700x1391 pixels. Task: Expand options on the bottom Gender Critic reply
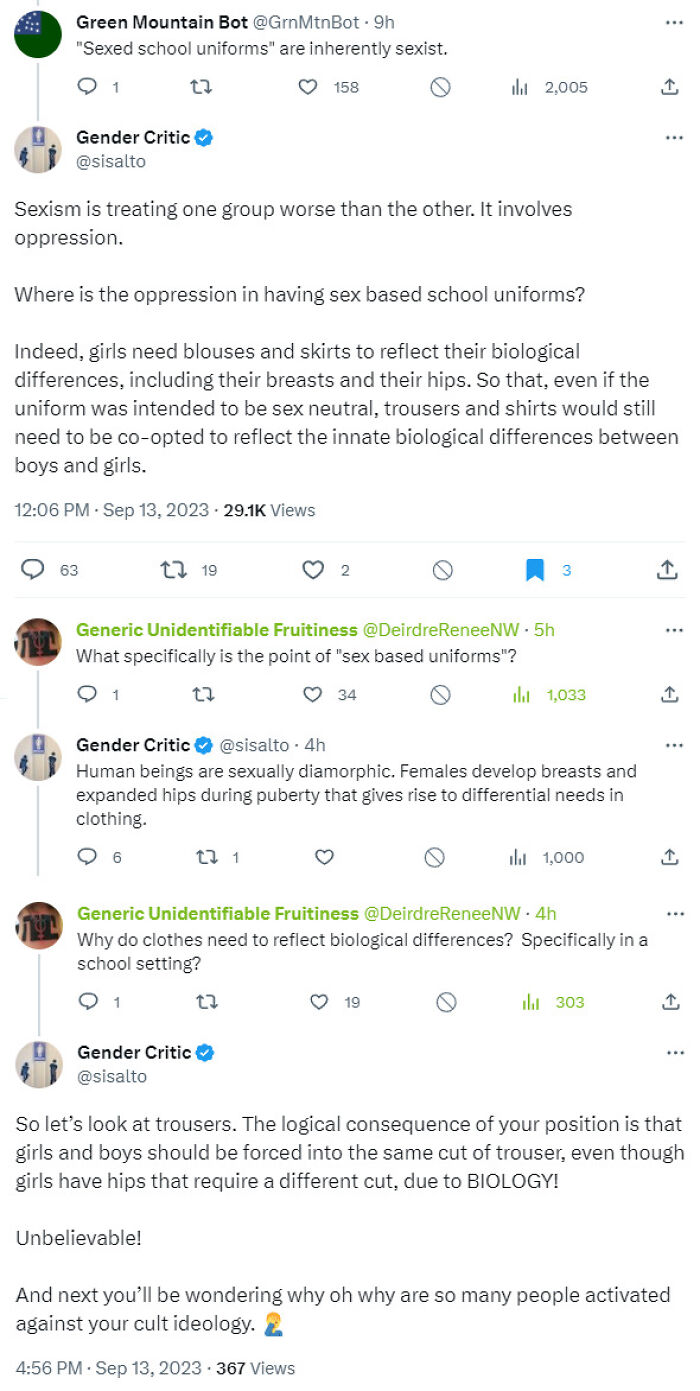pos(674,1052)
